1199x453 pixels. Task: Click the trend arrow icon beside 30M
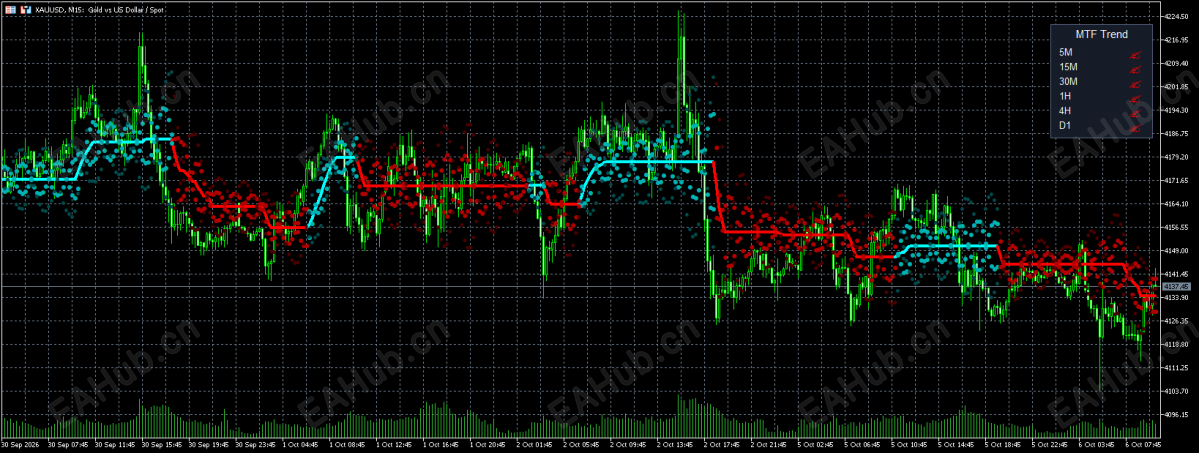[1136, 83]
